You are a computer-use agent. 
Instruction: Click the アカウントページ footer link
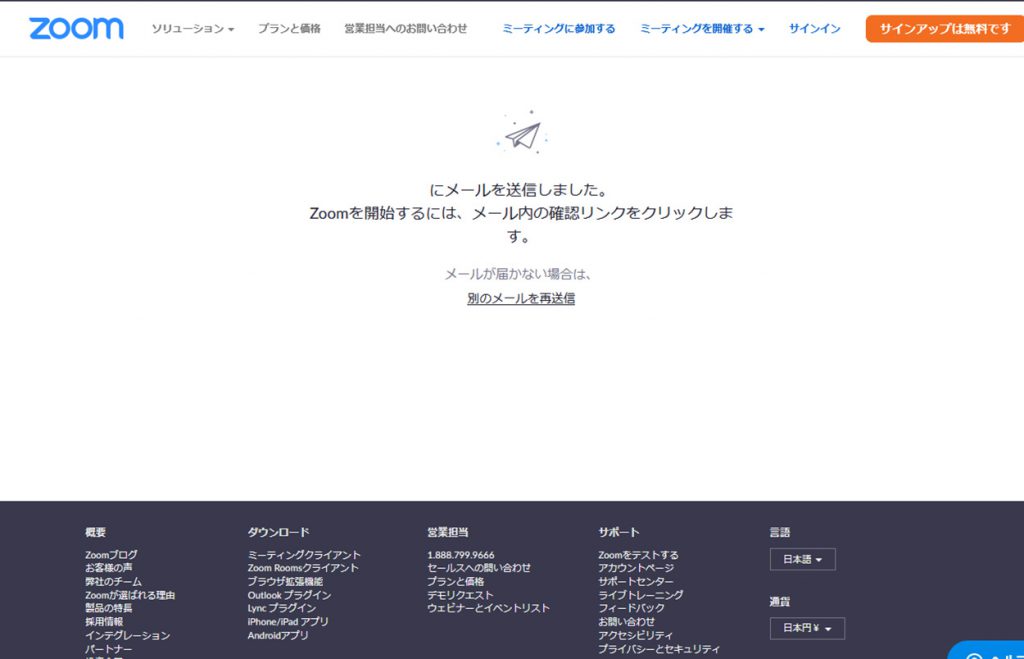pyautogui.click(x=636, y=568)
